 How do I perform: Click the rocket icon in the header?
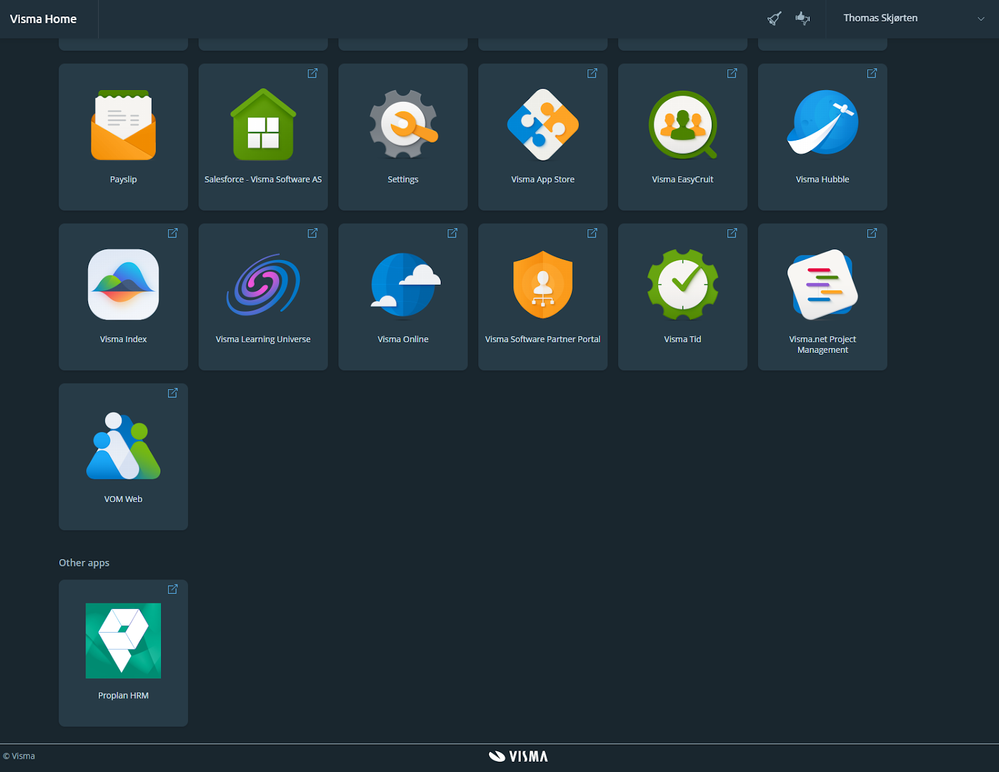click(774, 18)
